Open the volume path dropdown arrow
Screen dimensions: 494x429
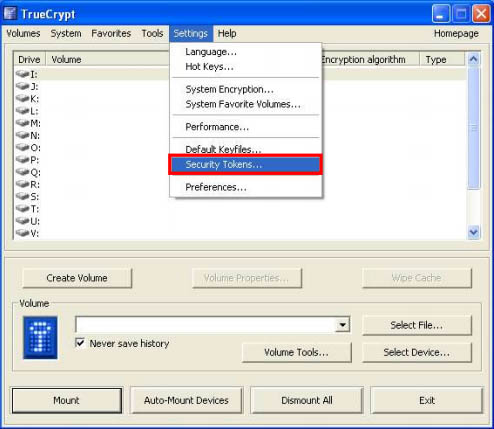(x=342, y=325)
